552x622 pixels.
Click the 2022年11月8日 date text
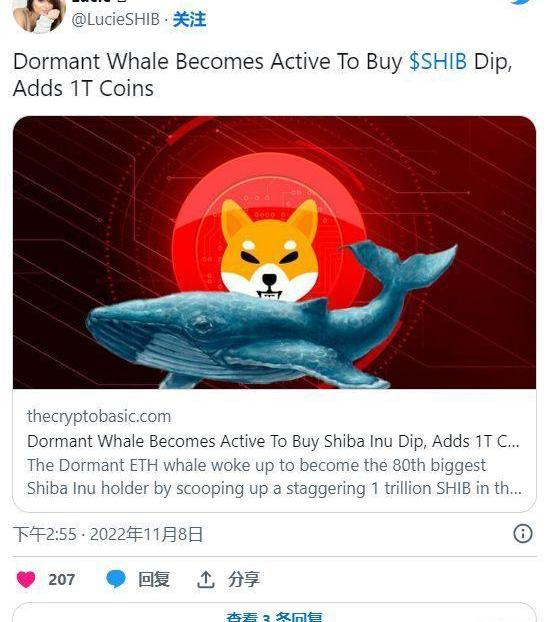coord(146,534)
